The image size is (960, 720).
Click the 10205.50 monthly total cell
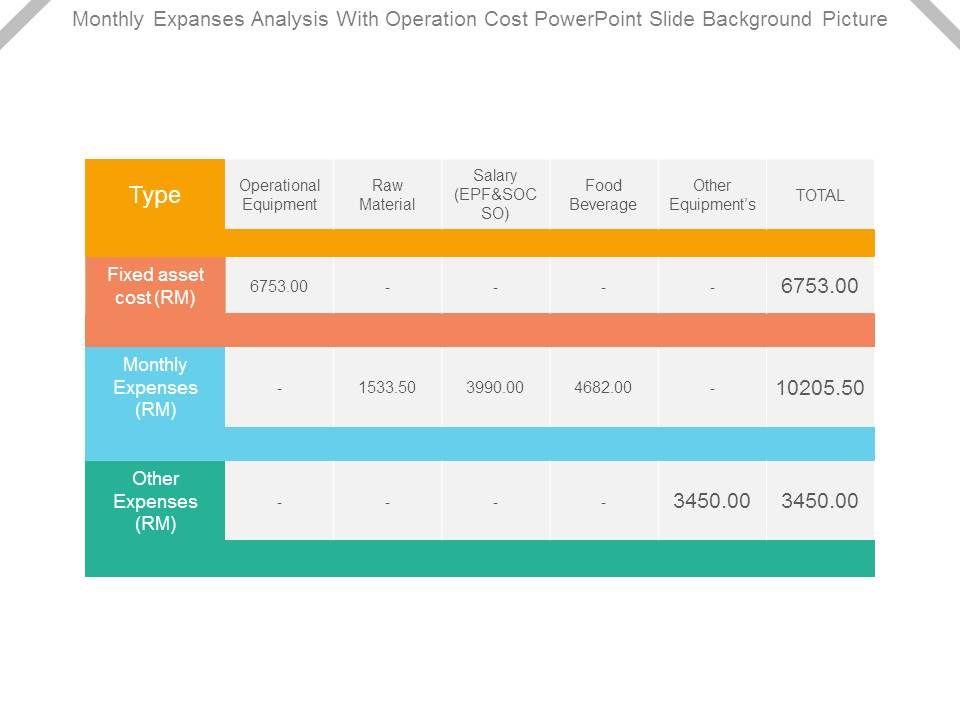pos(820,388)
